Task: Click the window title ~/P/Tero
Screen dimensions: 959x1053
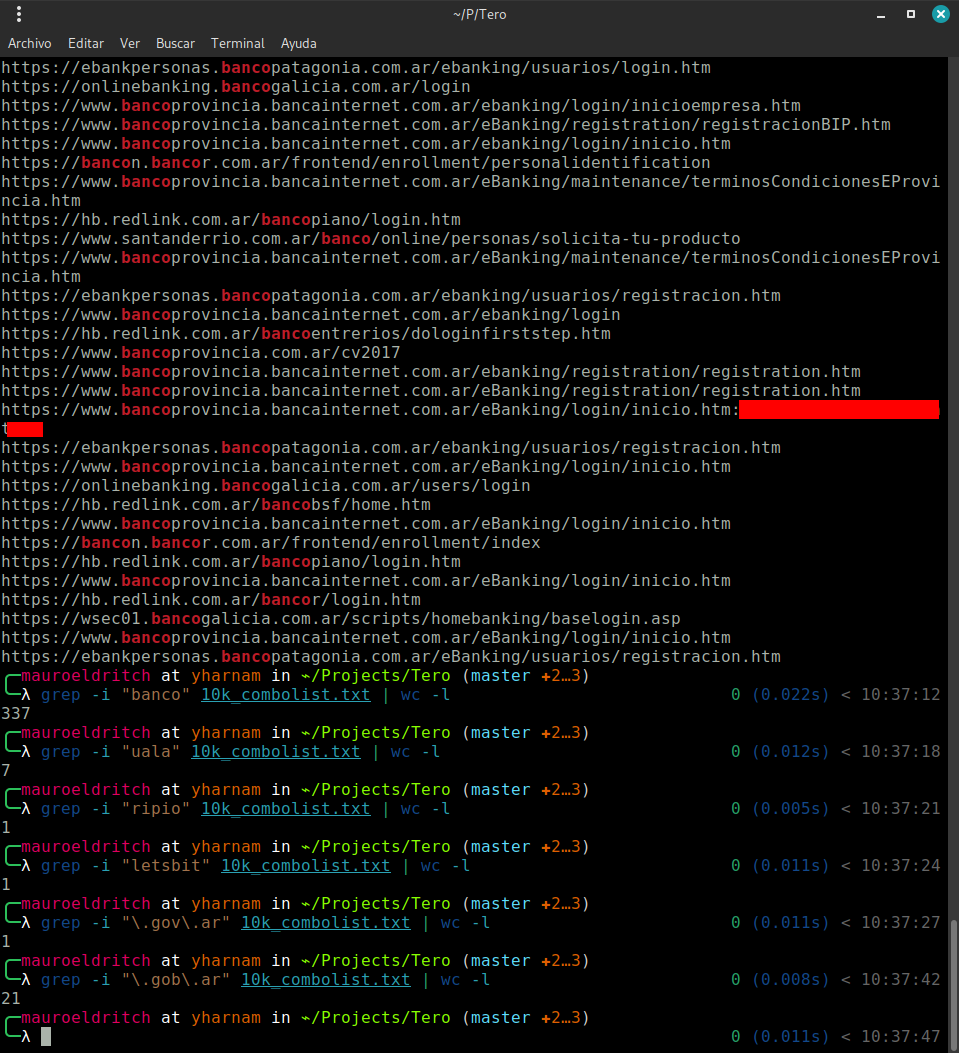Action: coord(480,14)
